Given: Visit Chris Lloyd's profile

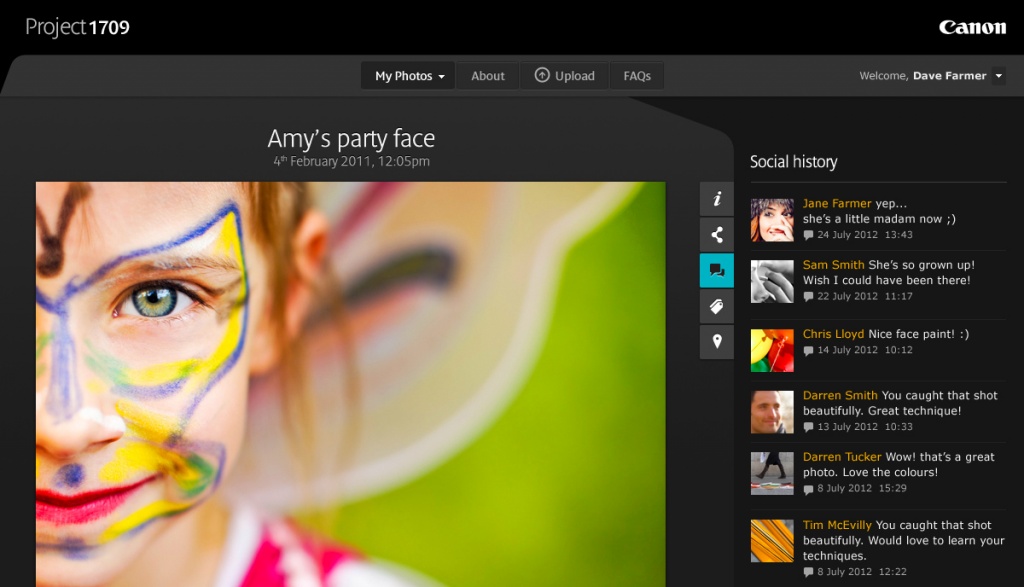Looking at the screenshot, I should coord(833,334).
